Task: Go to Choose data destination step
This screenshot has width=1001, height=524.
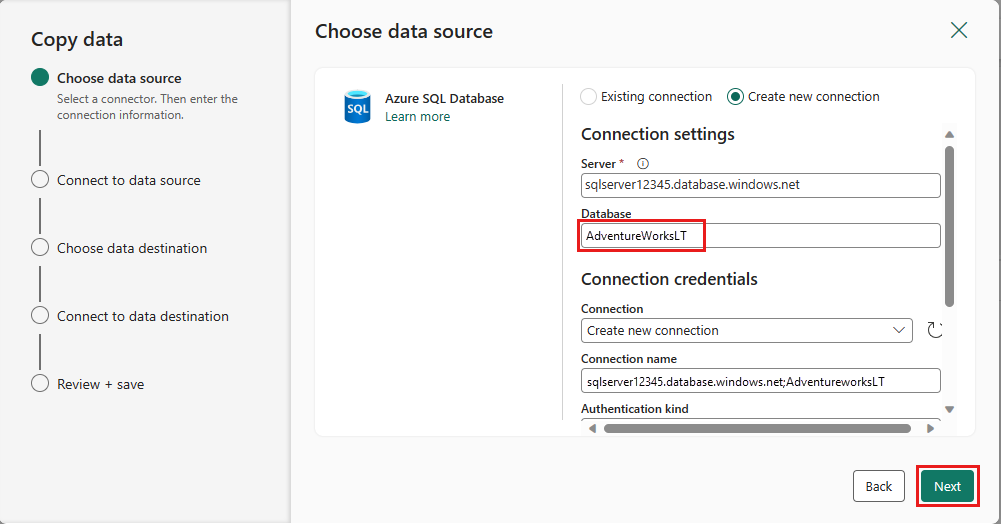Action: pyautogui.click(x=132, y=248)
